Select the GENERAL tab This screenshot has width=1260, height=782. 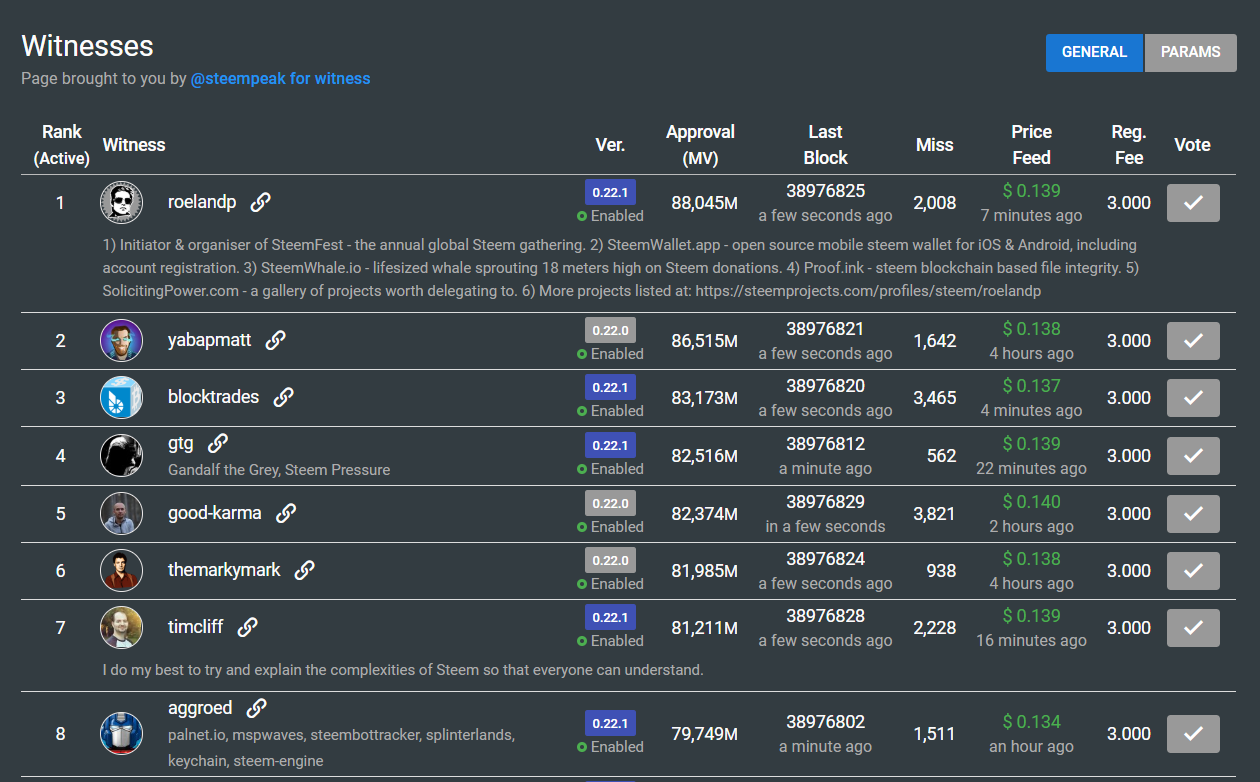click(1094, 53)
